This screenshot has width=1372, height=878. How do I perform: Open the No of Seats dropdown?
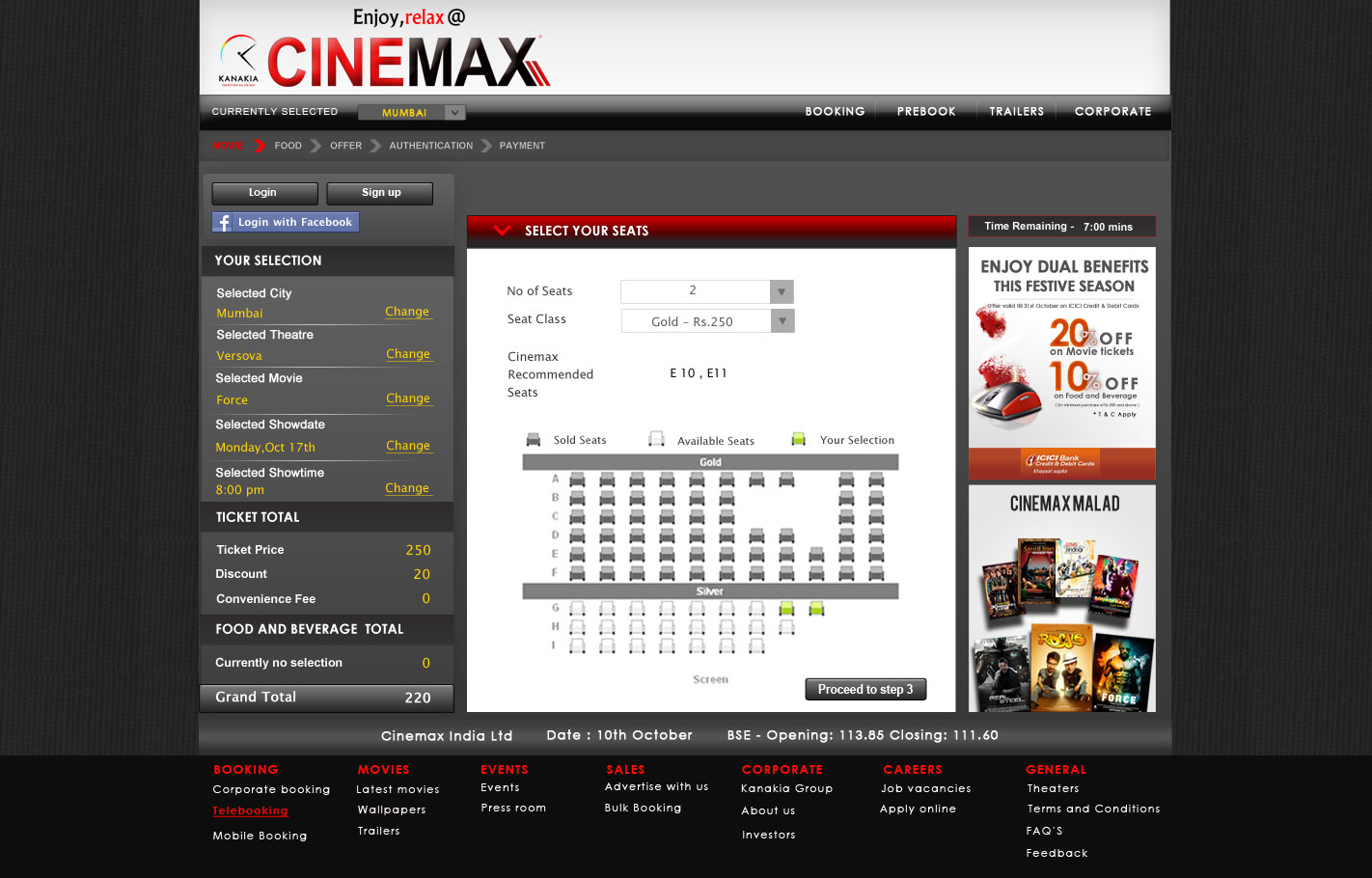click(707, 290)
